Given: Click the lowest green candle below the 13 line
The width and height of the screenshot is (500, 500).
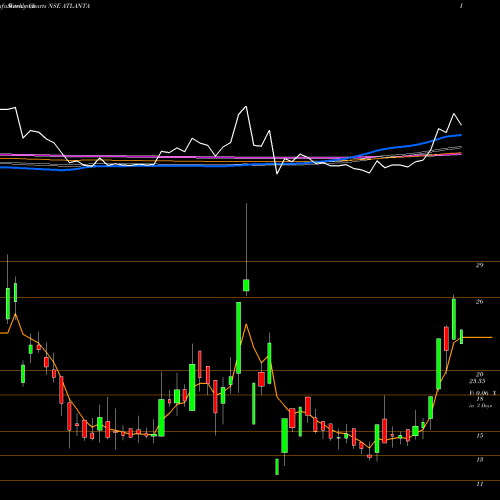Looking at the screenshot, I should point(277,467).
